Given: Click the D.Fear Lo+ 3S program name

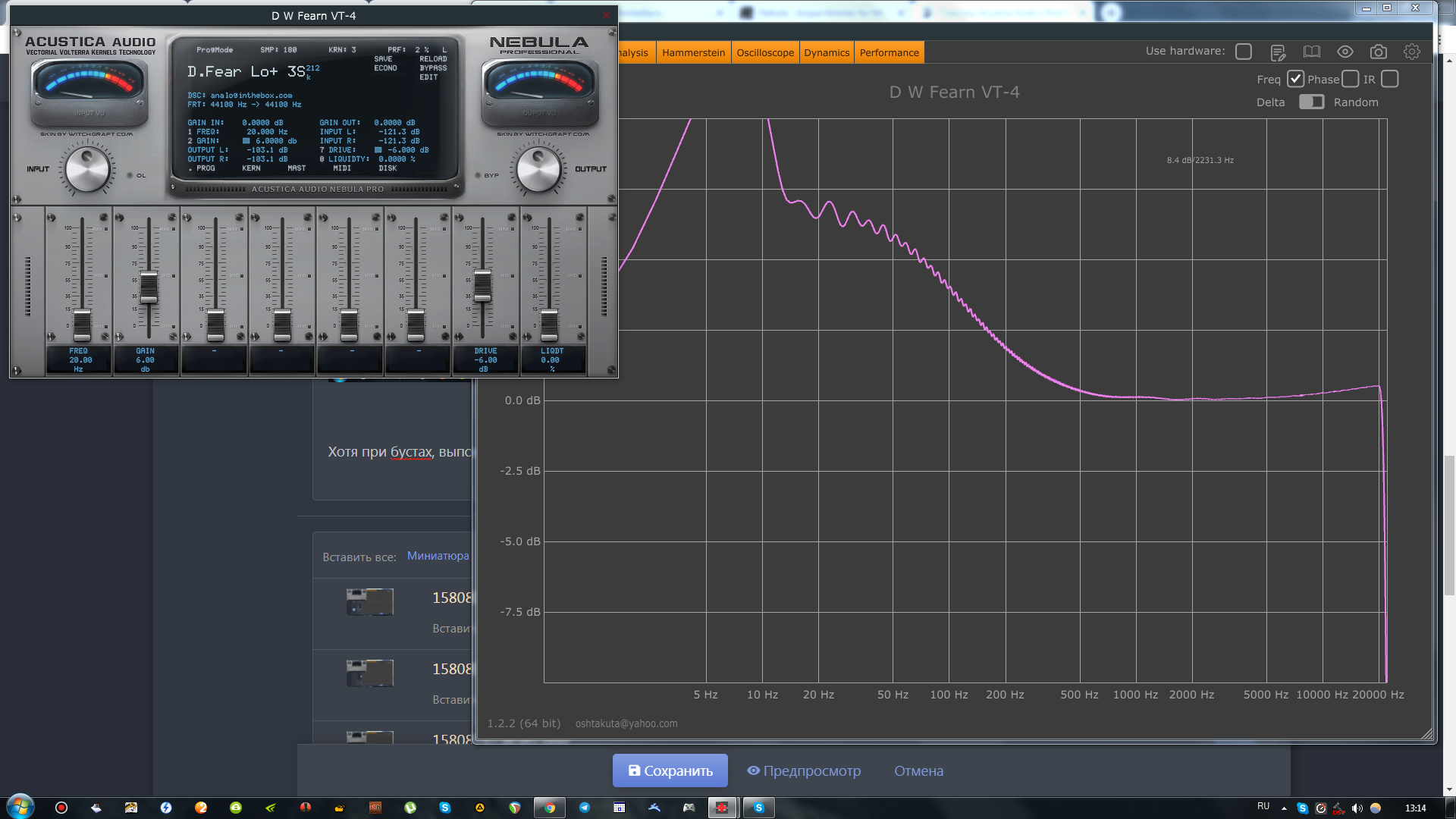Looking at the screenshot, I should [246, 72].
